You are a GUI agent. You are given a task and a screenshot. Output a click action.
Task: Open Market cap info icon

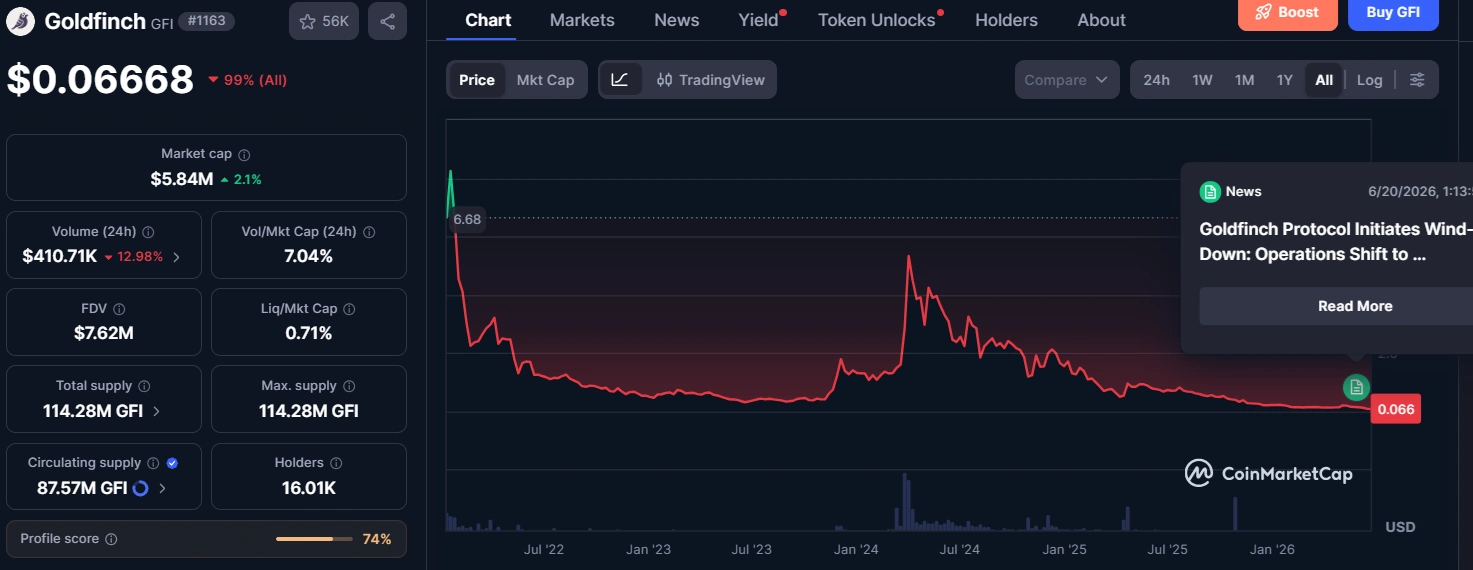244,155
